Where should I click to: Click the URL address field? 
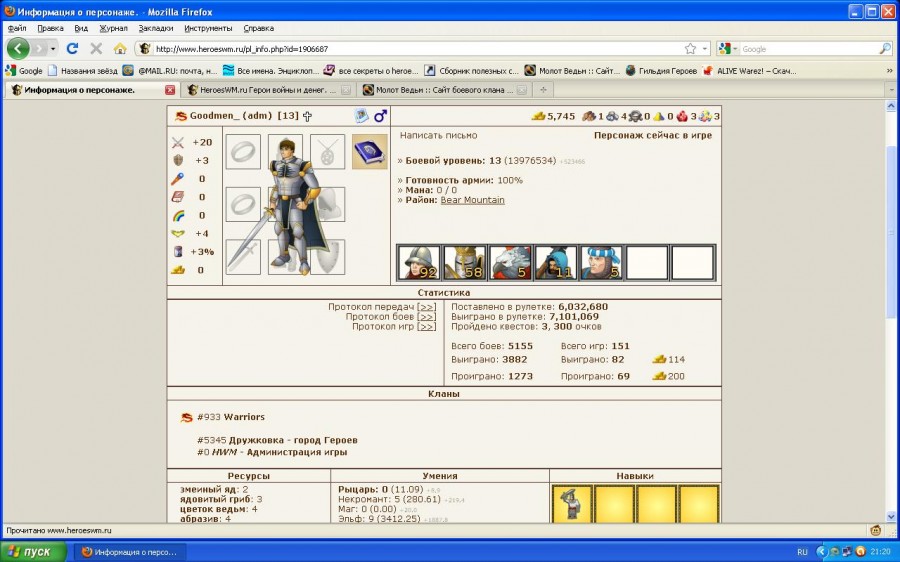click(418, 49)
